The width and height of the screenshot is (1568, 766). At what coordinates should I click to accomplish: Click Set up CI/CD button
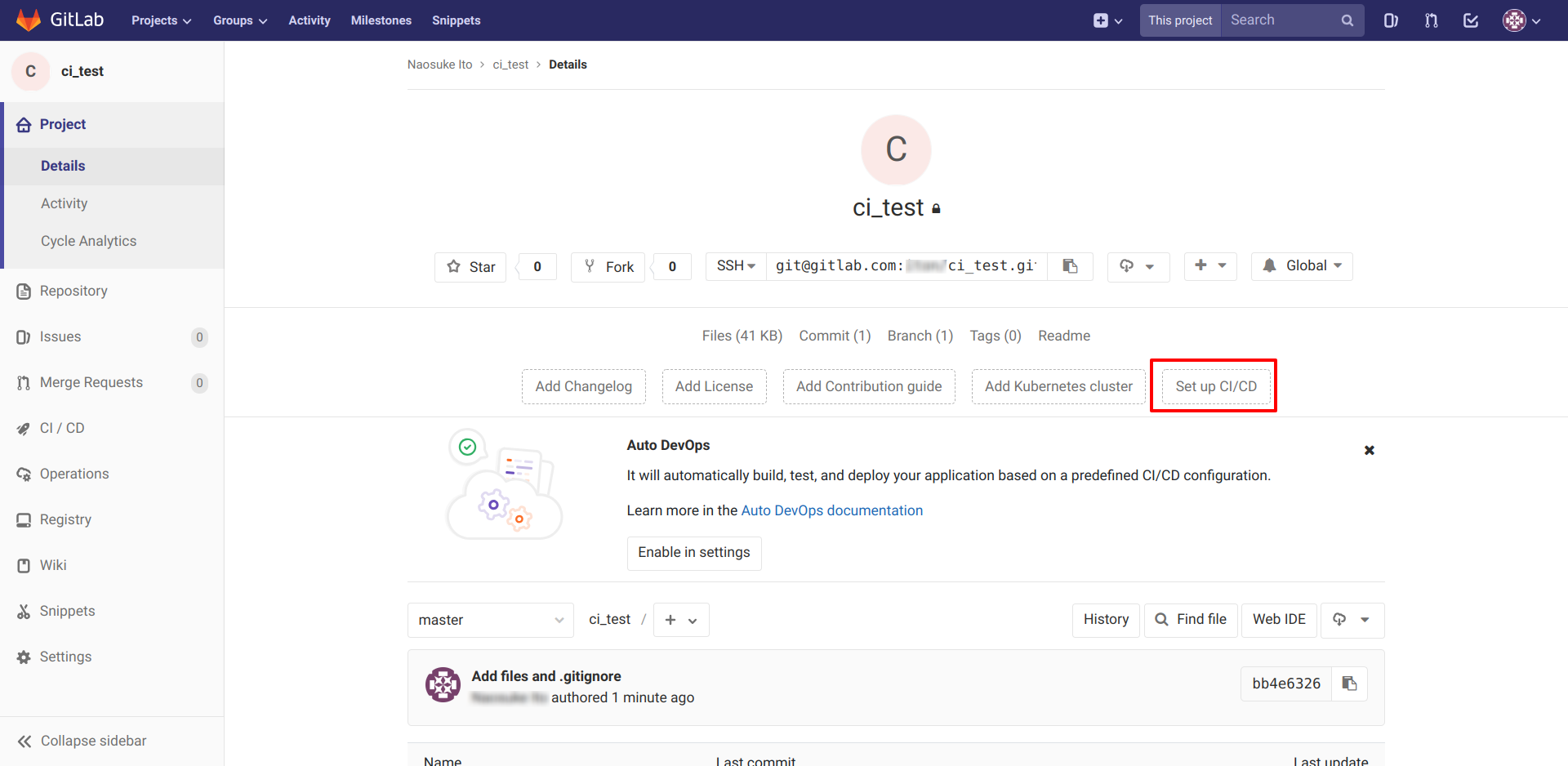(x=1216, y=386)
